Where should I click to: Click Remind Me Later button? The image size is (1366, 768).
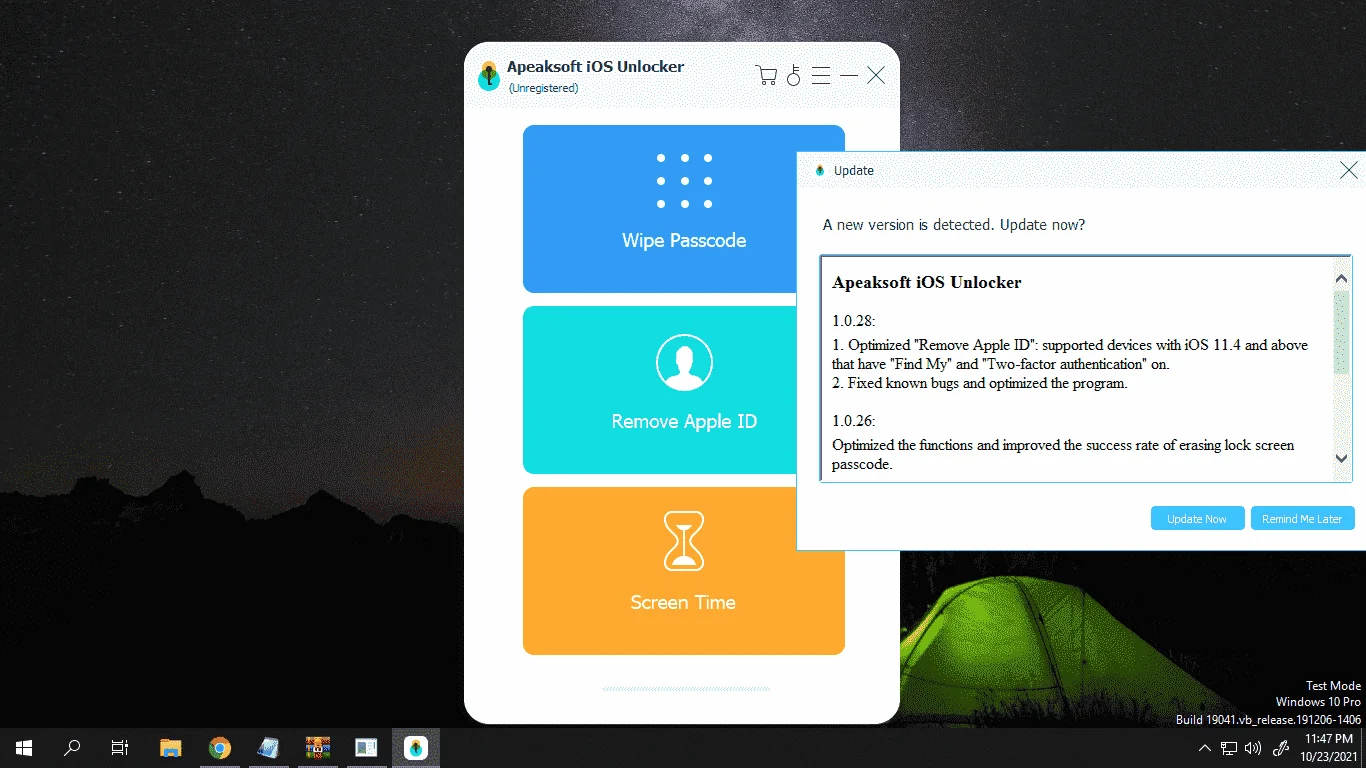coord(1302,518)
